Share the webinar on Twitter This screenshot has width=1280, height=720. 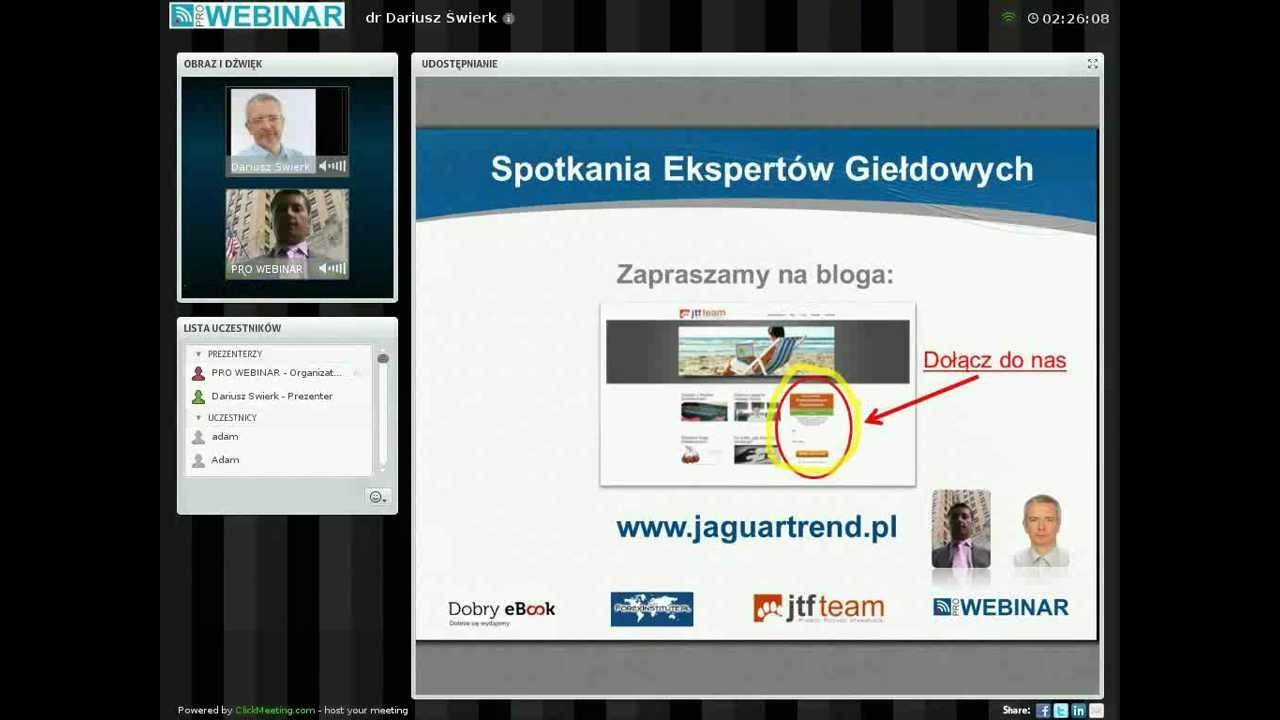pyautogui.click(x=1061, y=710)
